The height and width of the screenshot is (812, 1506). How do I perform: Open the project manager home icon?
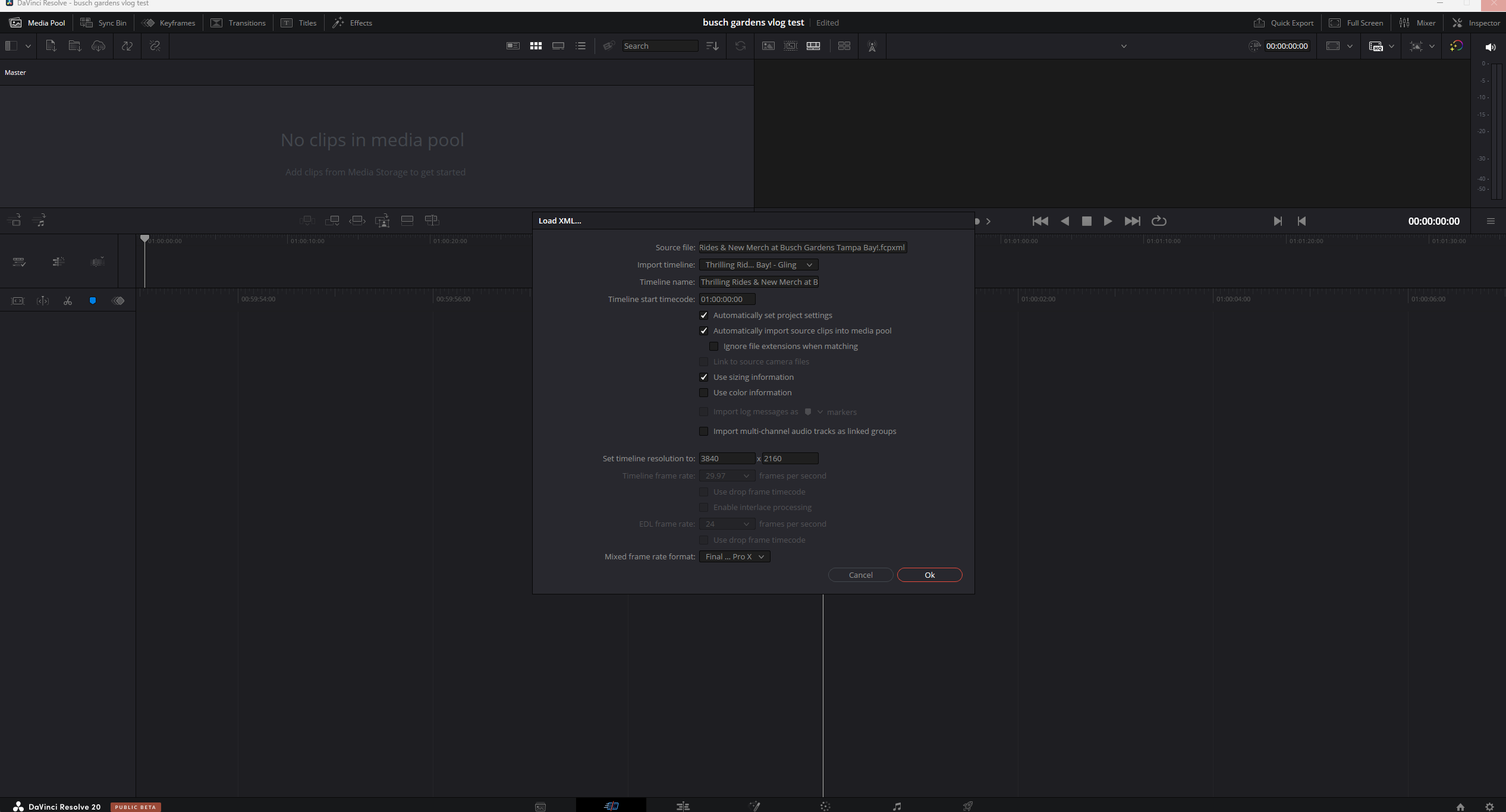point(1460,807)
